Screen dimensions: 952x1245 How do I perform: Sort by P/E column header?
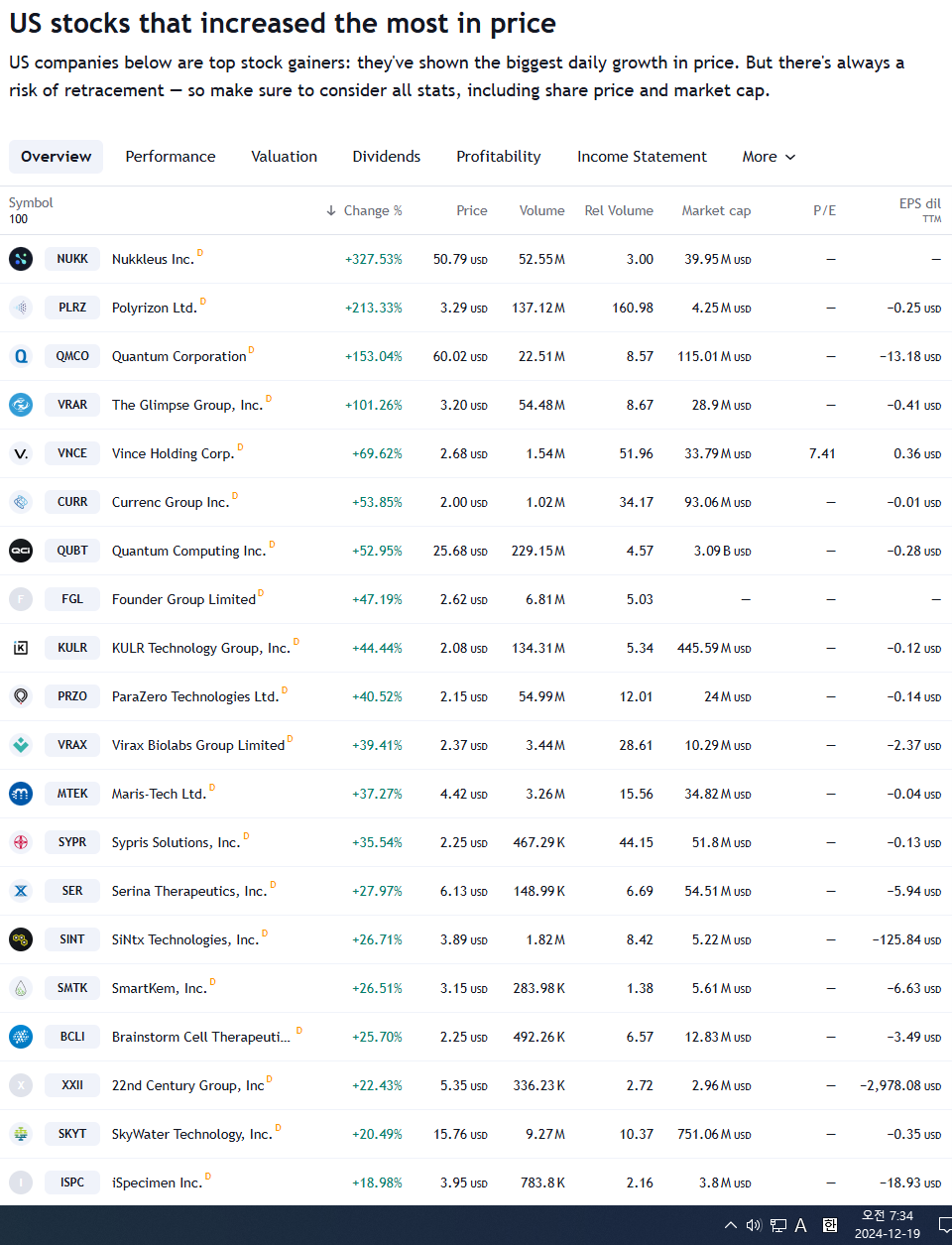pos(824,210)
